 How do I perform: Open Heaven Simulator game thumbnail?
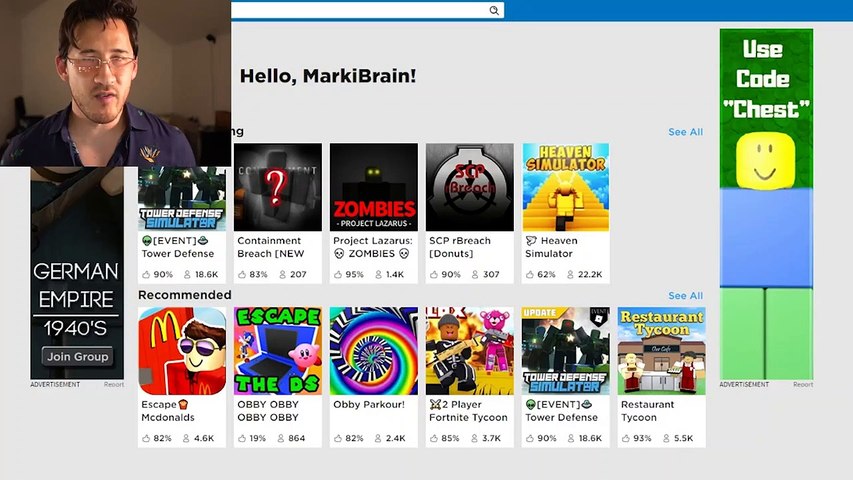(566, 187)
